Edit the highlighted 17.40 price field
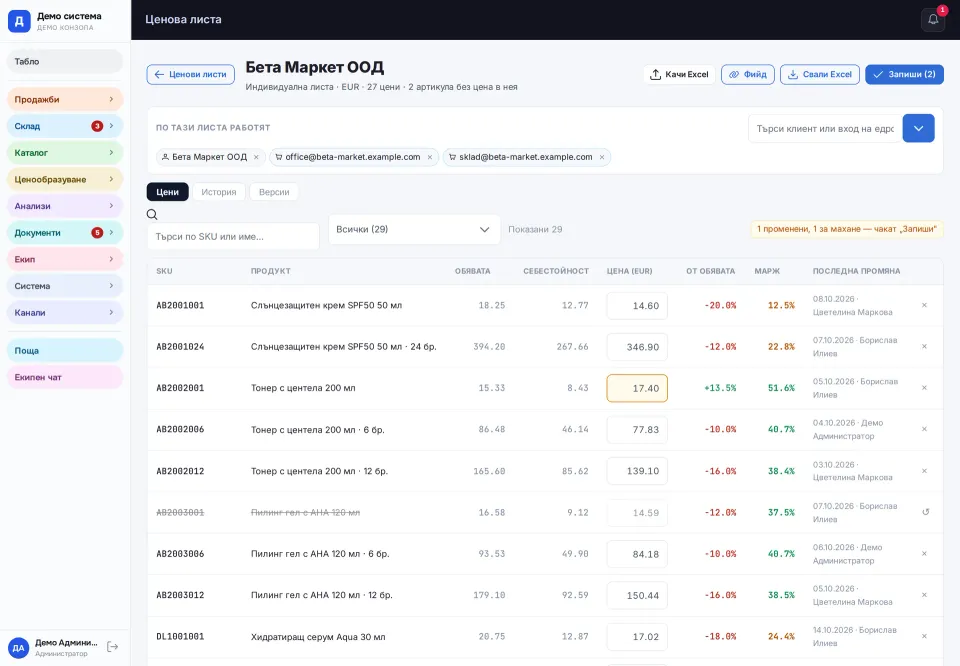The image size is (960, 666). [x=637, y=388]
